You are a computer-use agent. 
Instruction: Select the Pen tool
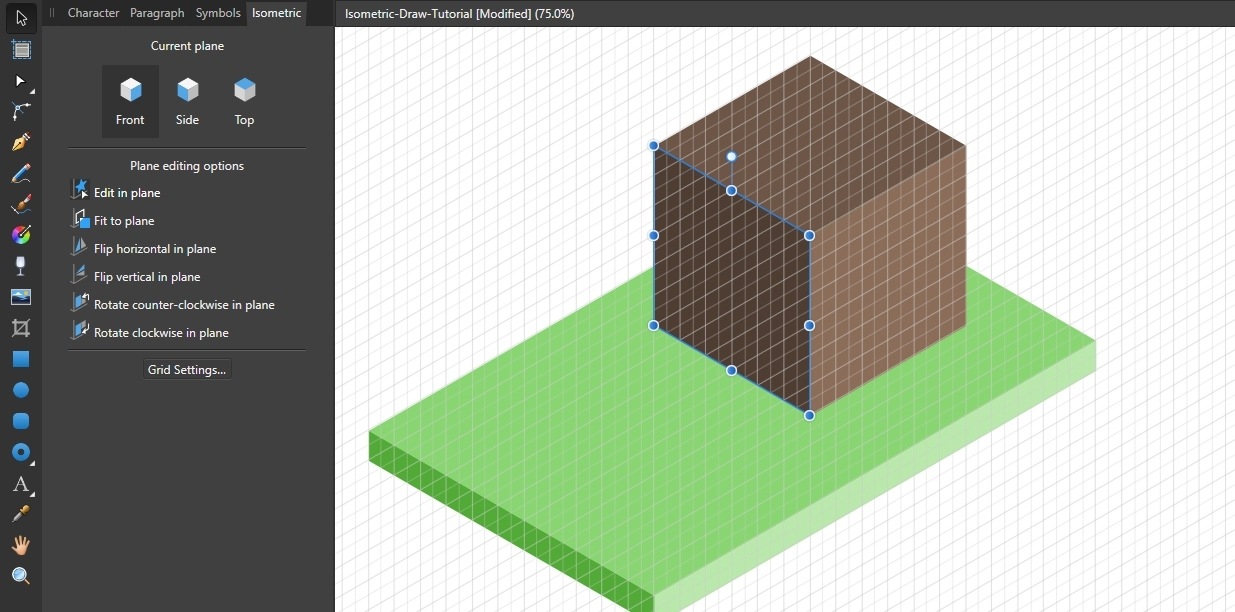pos(20,142)
